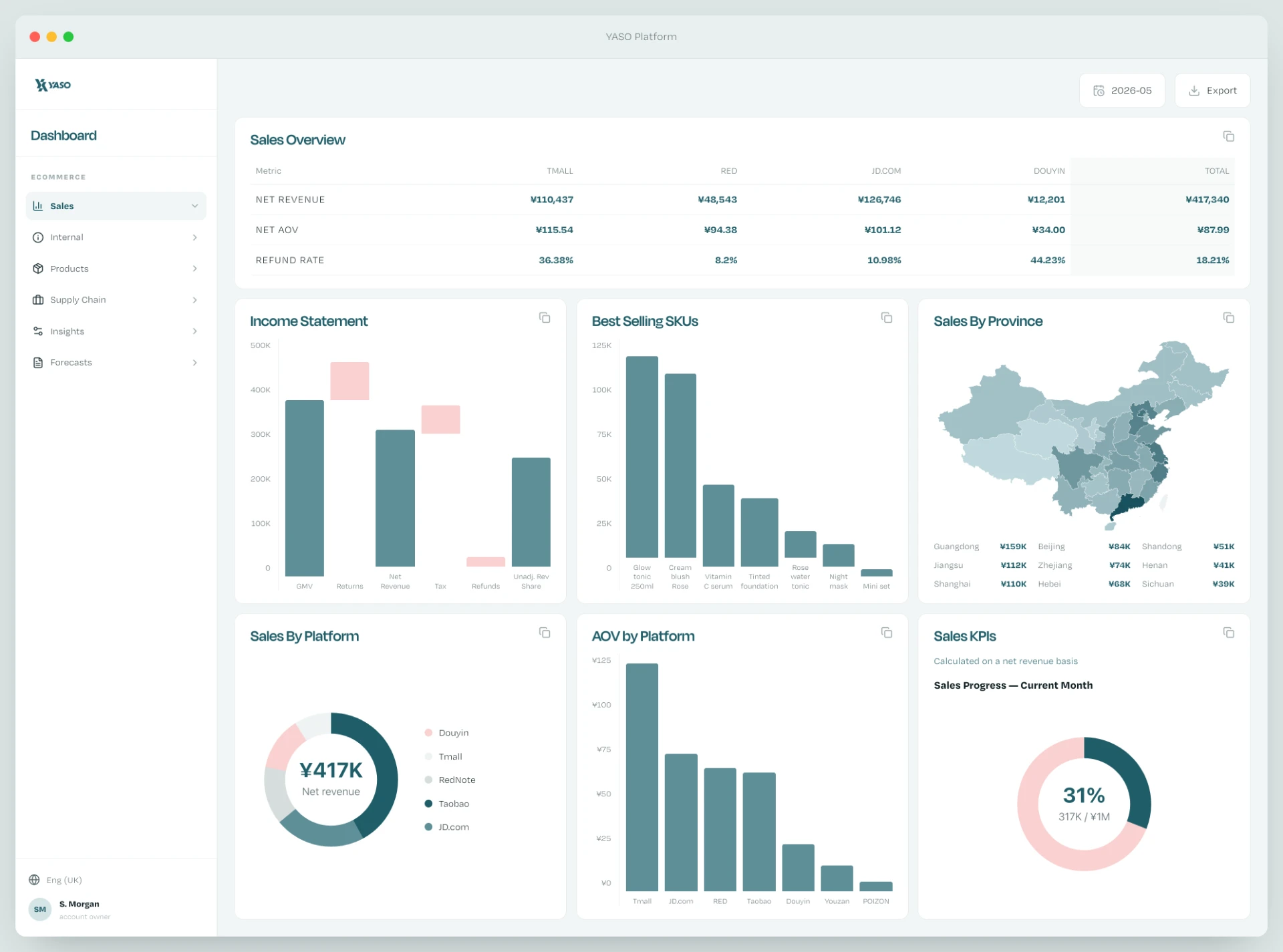Expand the Supply Chain section chevron

(x=194, y=300)
